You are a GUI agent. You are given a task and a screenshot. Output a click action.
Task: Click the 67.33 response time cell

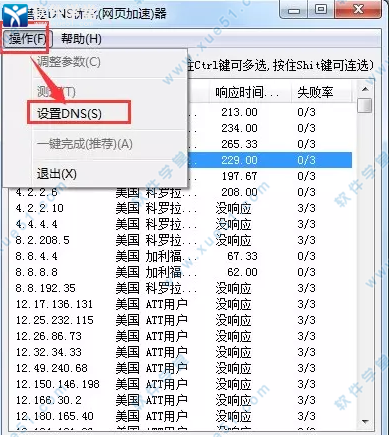242,256
